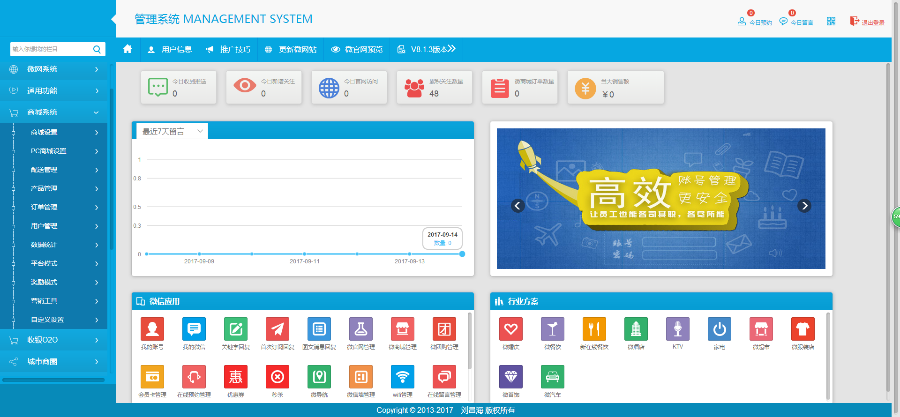Expand the 用户管理 submenu
This screenshot has width=900, height=417.
55,226
